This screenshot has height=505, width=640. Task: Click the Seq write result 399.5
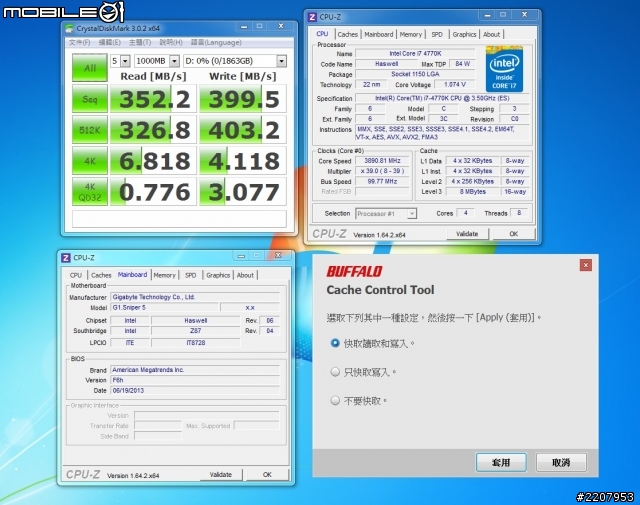click(243, 99)
